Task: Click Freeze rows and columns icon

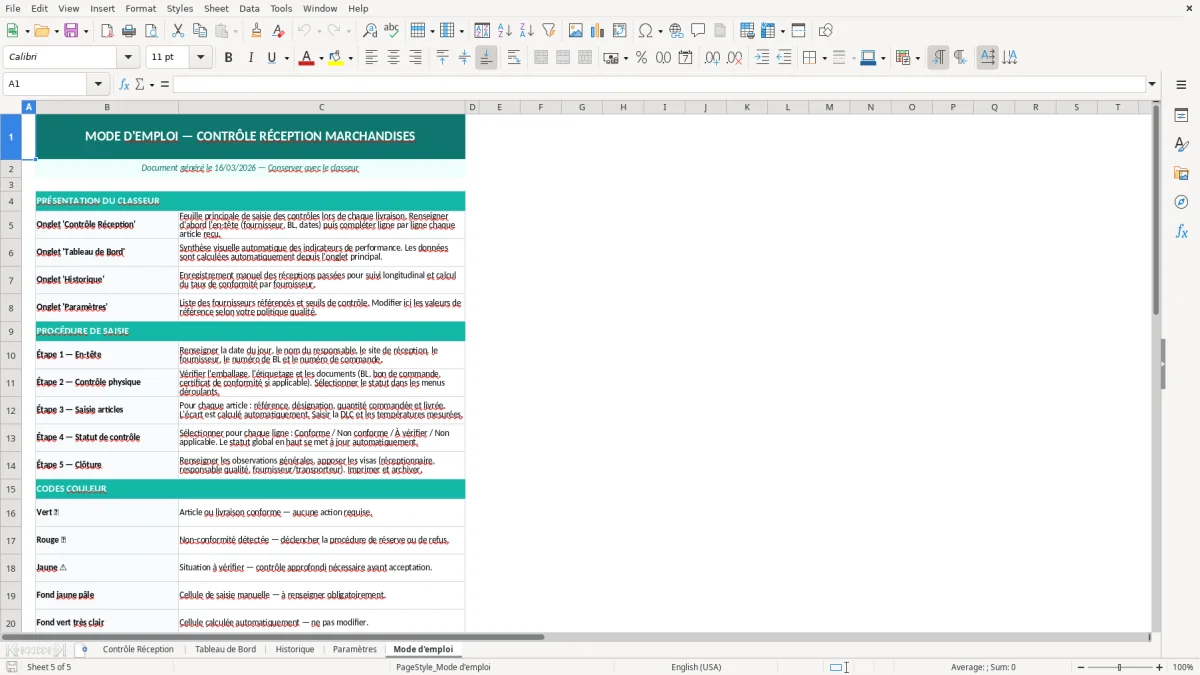Action: (767, 31)
